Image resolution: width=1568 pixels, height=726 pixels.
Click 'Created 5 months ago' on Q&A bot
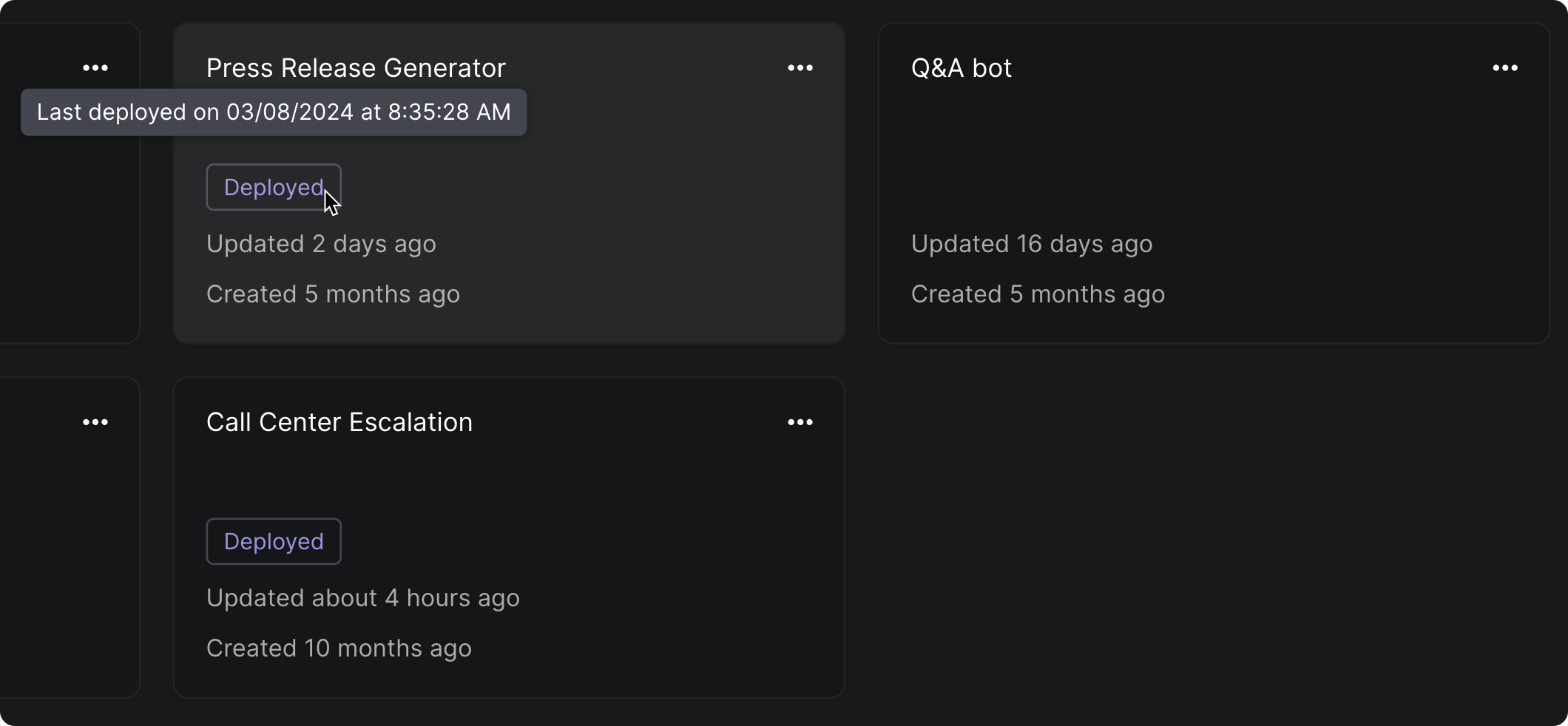pyautogui.click(x=1038, y=294)
